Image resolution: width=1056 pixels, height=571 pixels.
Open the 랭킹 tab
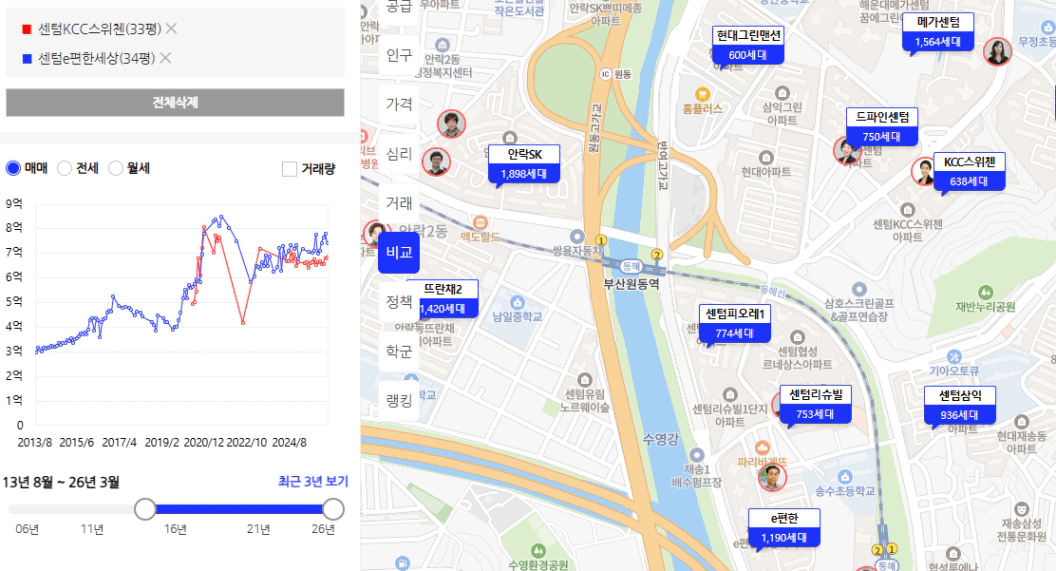pos(399,401)
